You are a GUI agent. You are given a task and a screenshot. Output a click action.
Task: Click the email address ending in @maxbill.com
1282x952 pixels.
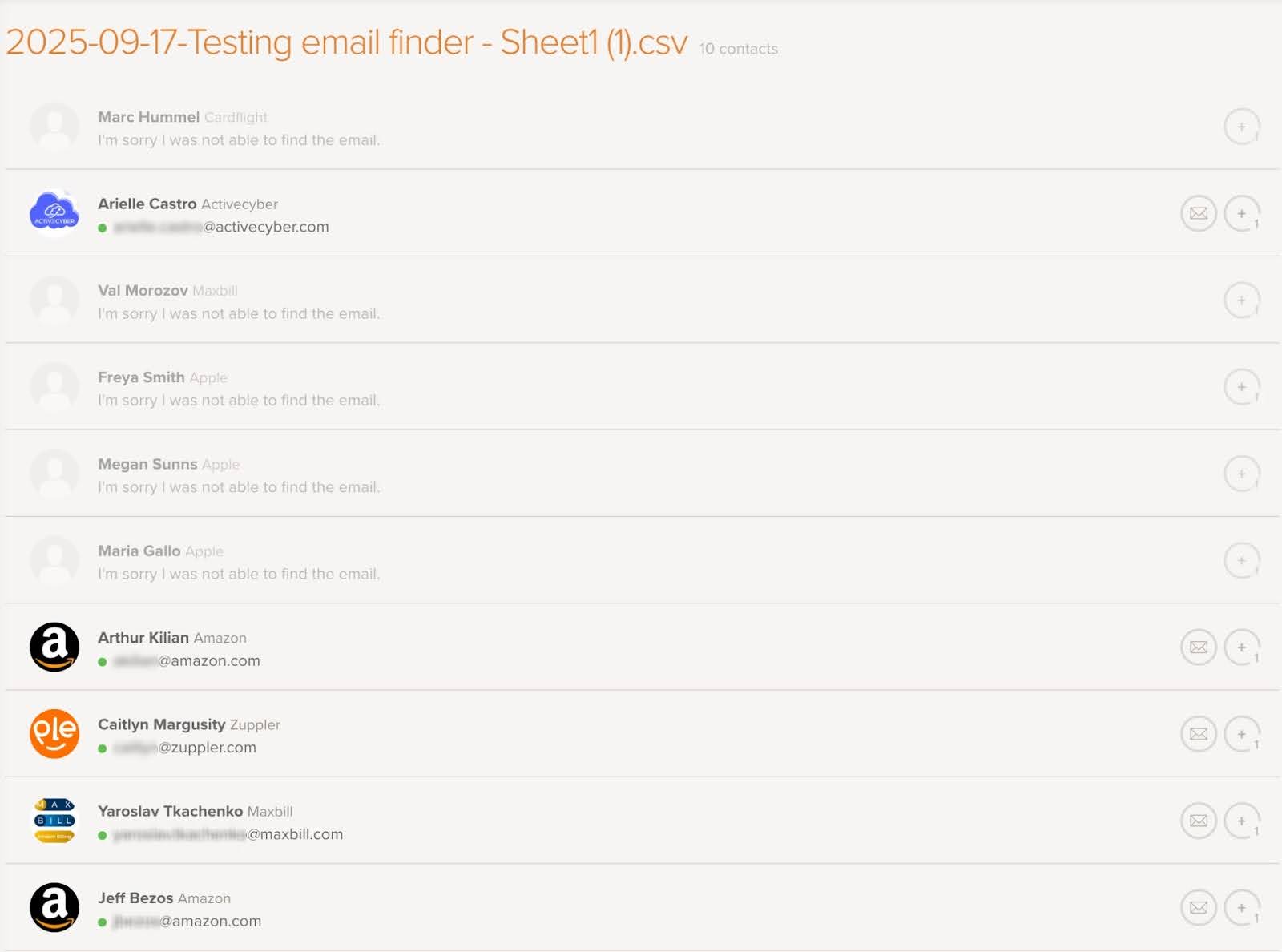coord(228,834)
